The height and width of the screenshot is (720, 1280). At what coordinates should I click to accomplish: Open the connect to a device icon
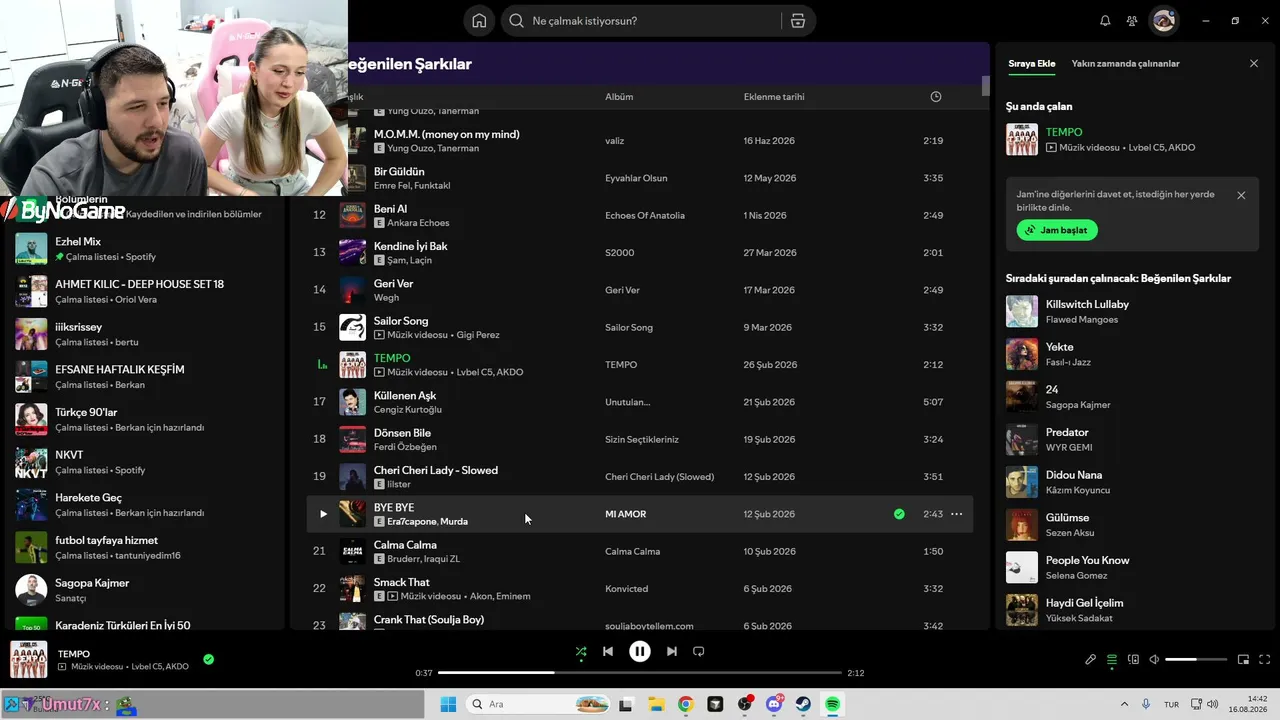click(x=1133, y=660)
